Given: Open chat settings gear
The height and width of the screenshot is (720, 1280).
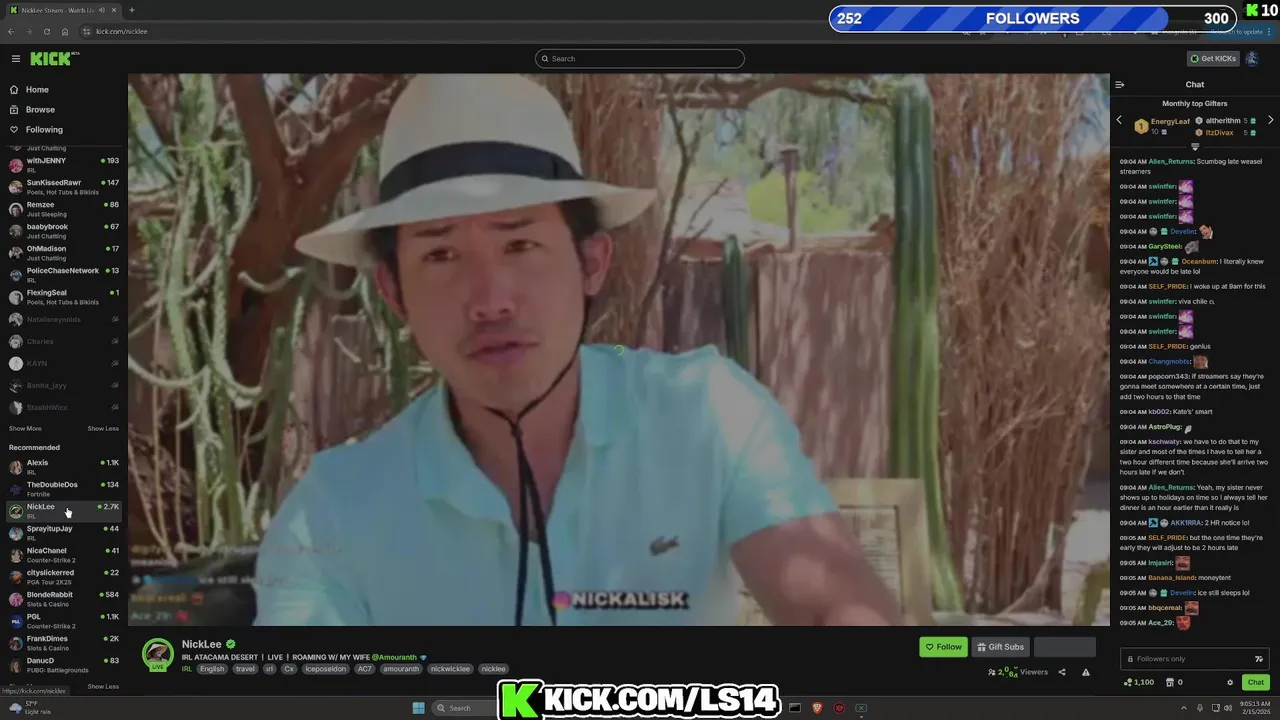Looking at the screenshot, I should click(x=1230, y=683).
